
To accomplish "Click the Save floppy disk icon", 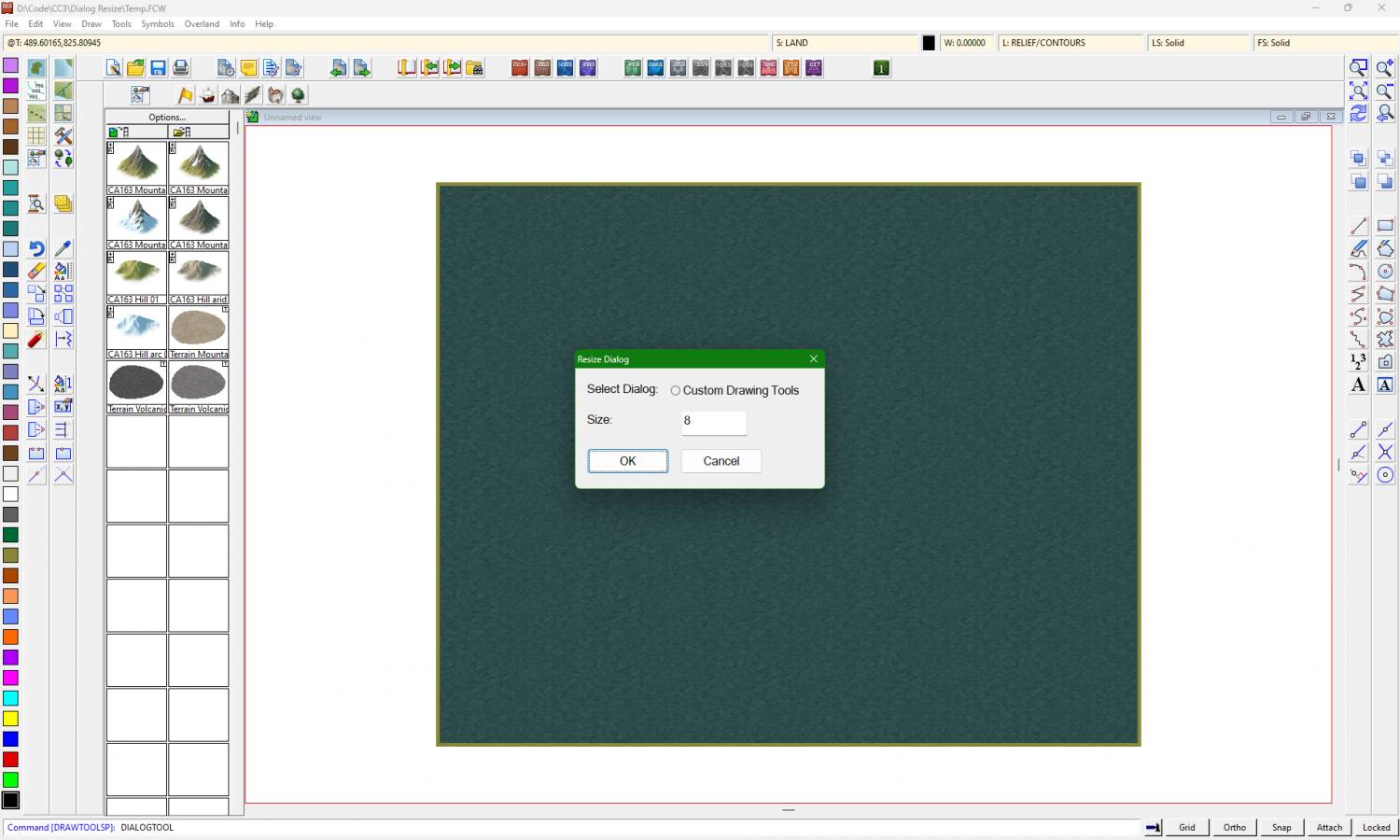I will [x=158, y=68].
